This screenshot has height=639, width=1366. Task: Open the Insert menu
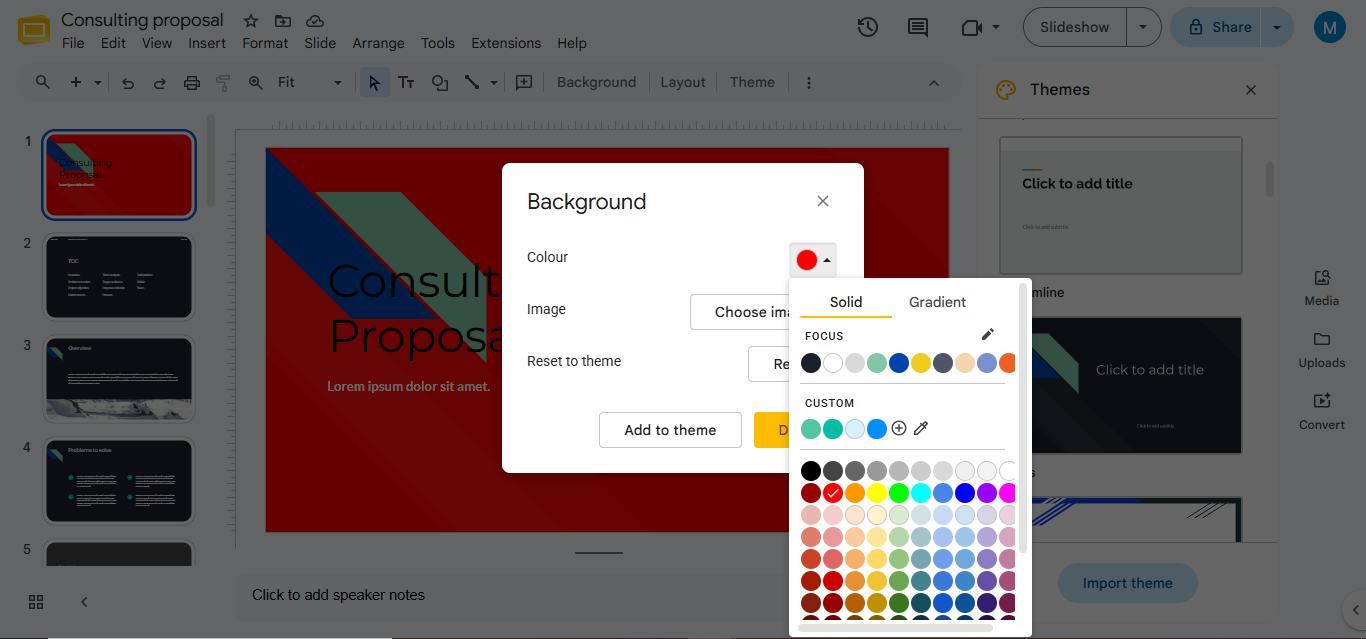(x=207, y=43)
